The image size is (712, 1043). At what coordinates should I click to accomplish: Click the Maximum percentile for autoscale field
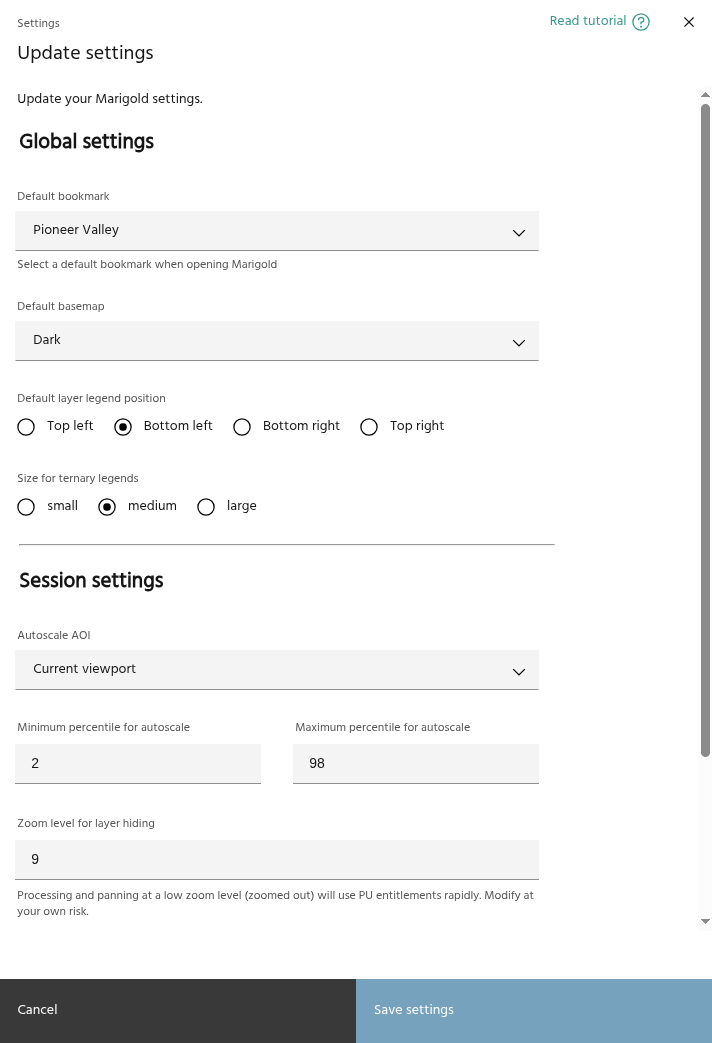[x=416, y=764]
